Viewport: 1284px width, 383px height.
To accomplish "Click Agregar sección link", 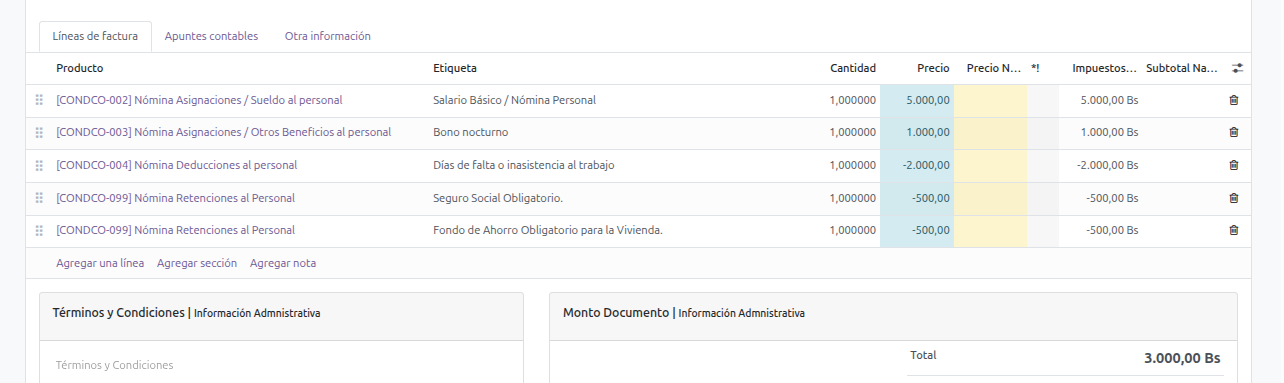I will pos(197,263).
